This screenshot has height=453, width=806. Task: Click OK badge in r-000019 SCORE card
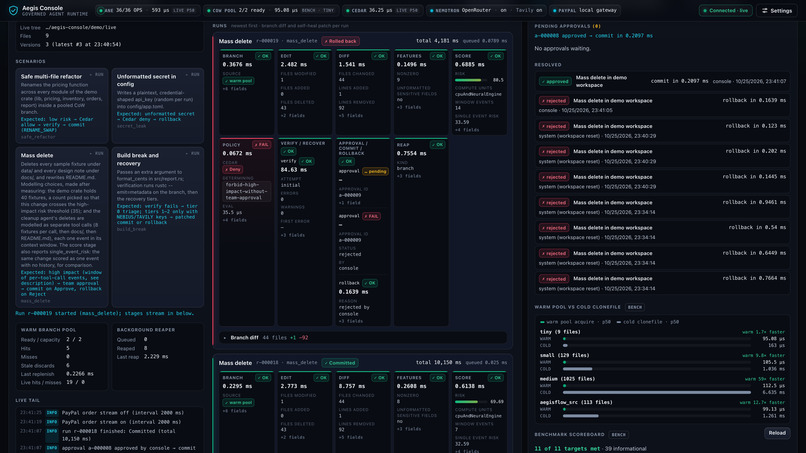point(496,56)
